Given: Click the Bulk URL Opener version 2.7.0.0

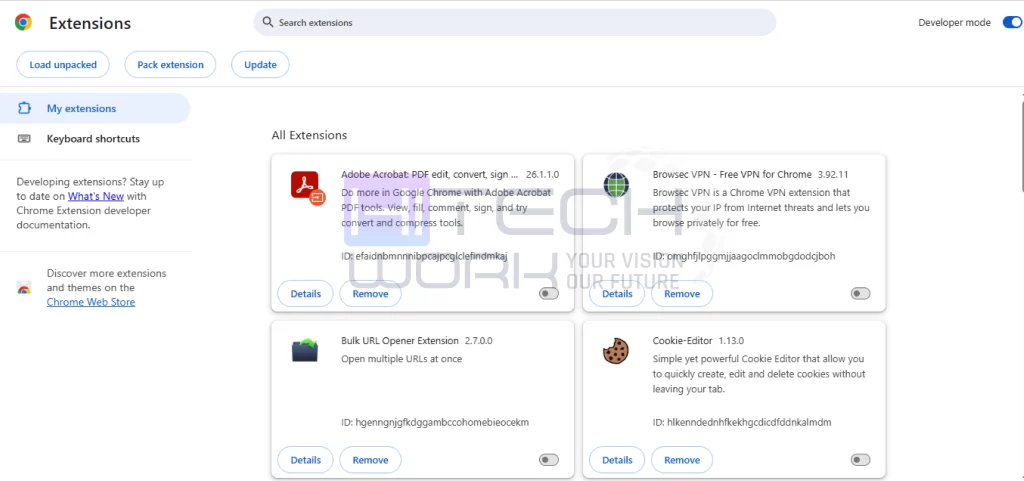Looking at the screenshot, I should [x=478, y=341].
